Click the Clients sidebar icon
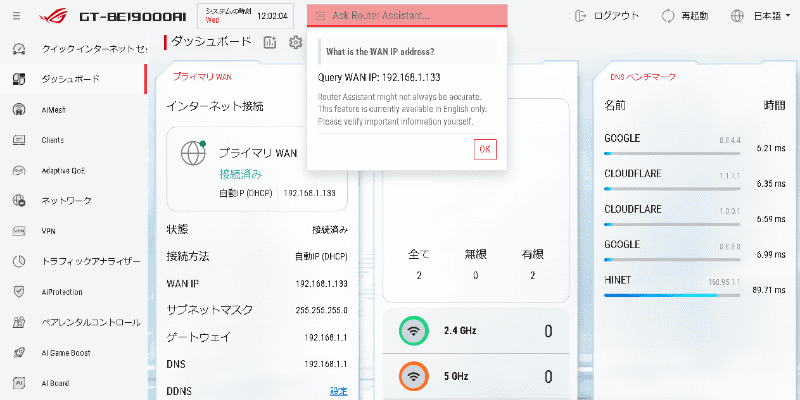Image resolution: width=800 pixels, height=400 pixels. (x=19, y=140)
